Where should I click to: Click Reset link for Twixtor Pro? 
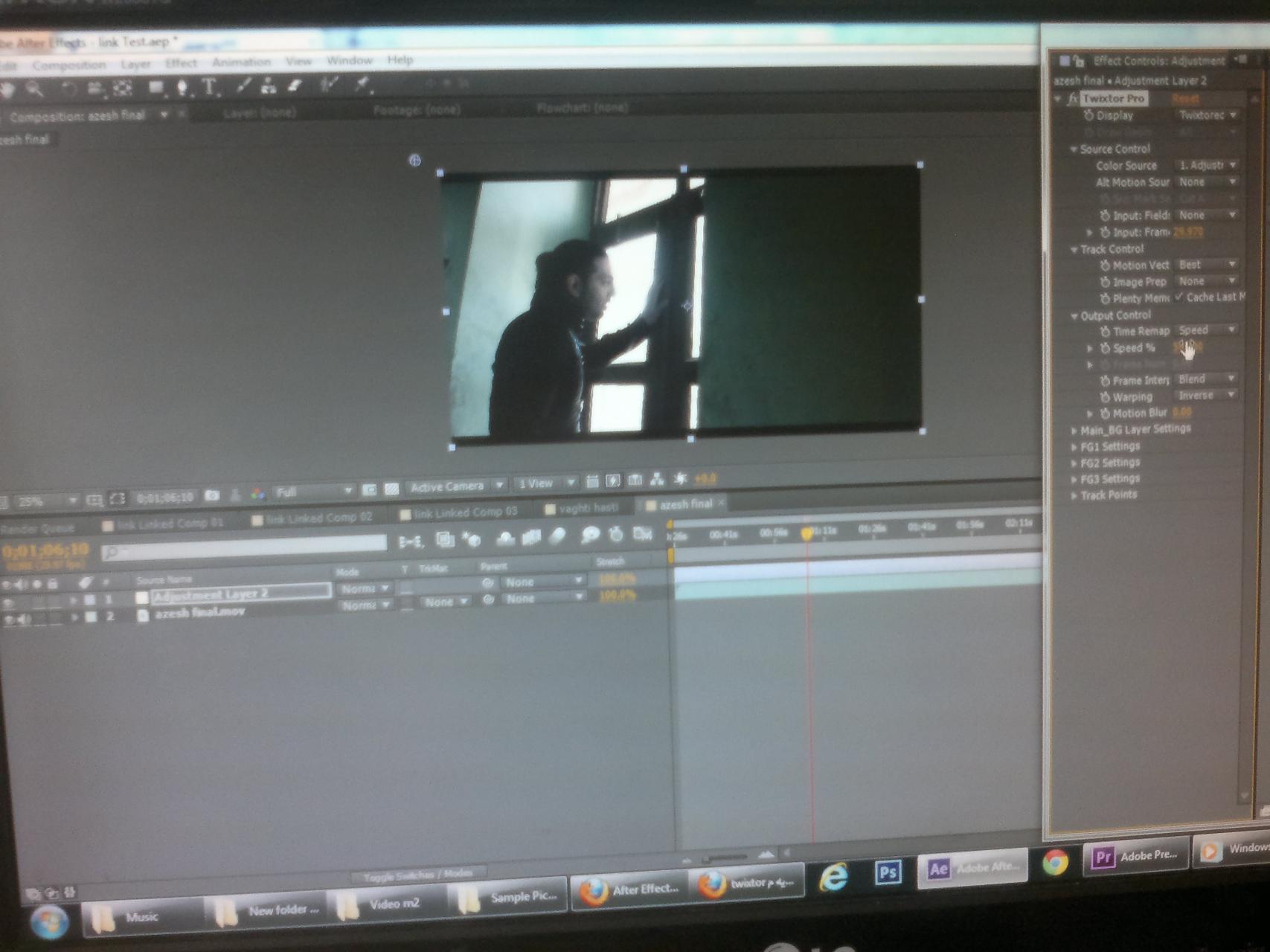pyautogui.click(x=1185, y=98)
